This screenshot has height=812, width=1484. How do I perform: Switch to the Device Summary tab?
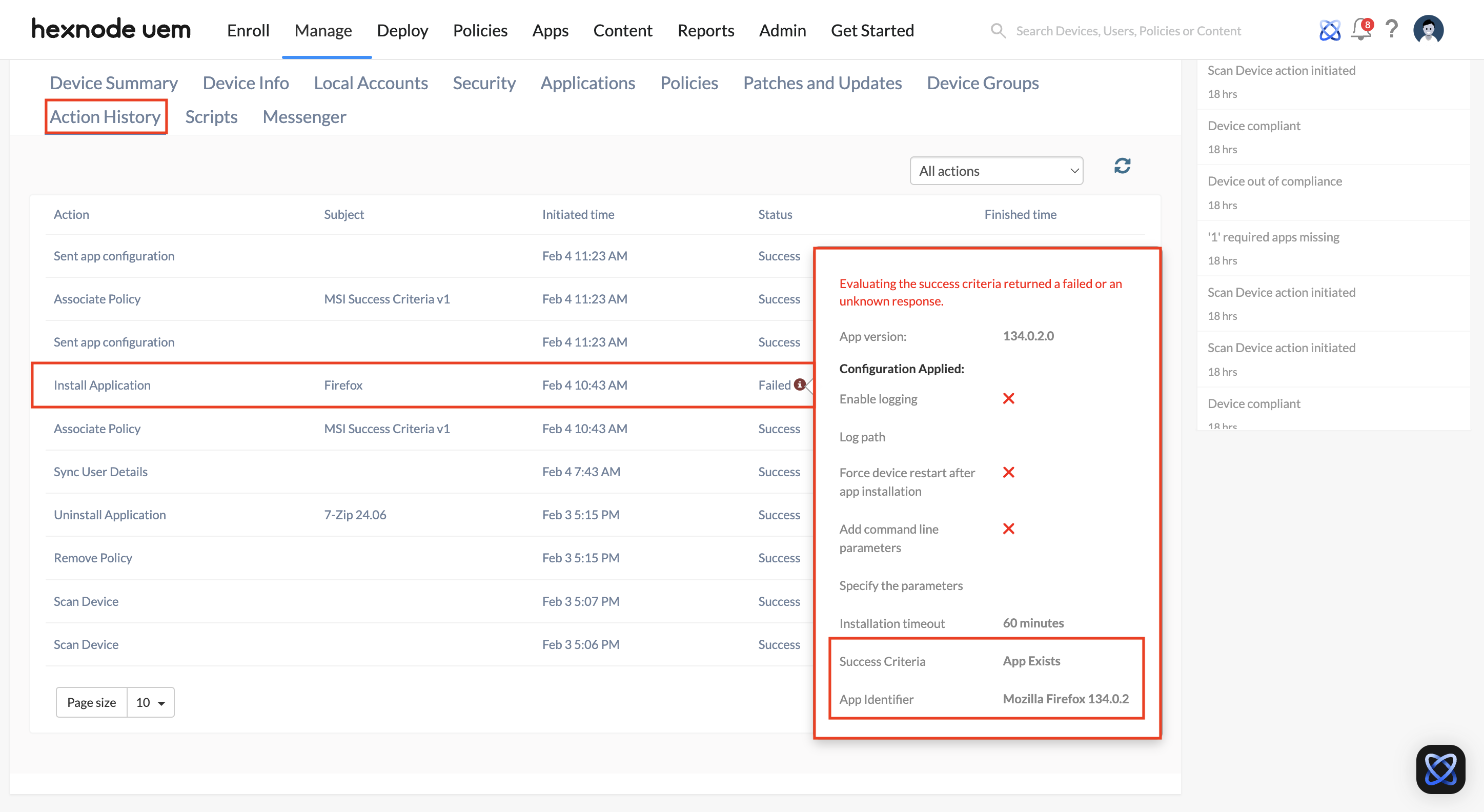point(113,83)
